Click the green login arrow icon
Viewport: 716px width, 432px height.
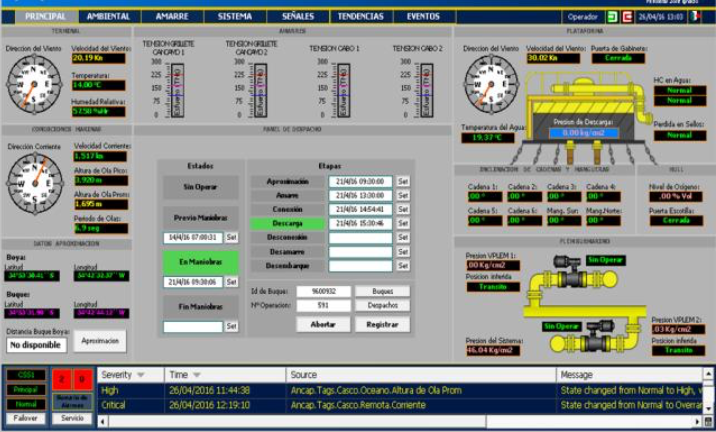pos(612,17)
